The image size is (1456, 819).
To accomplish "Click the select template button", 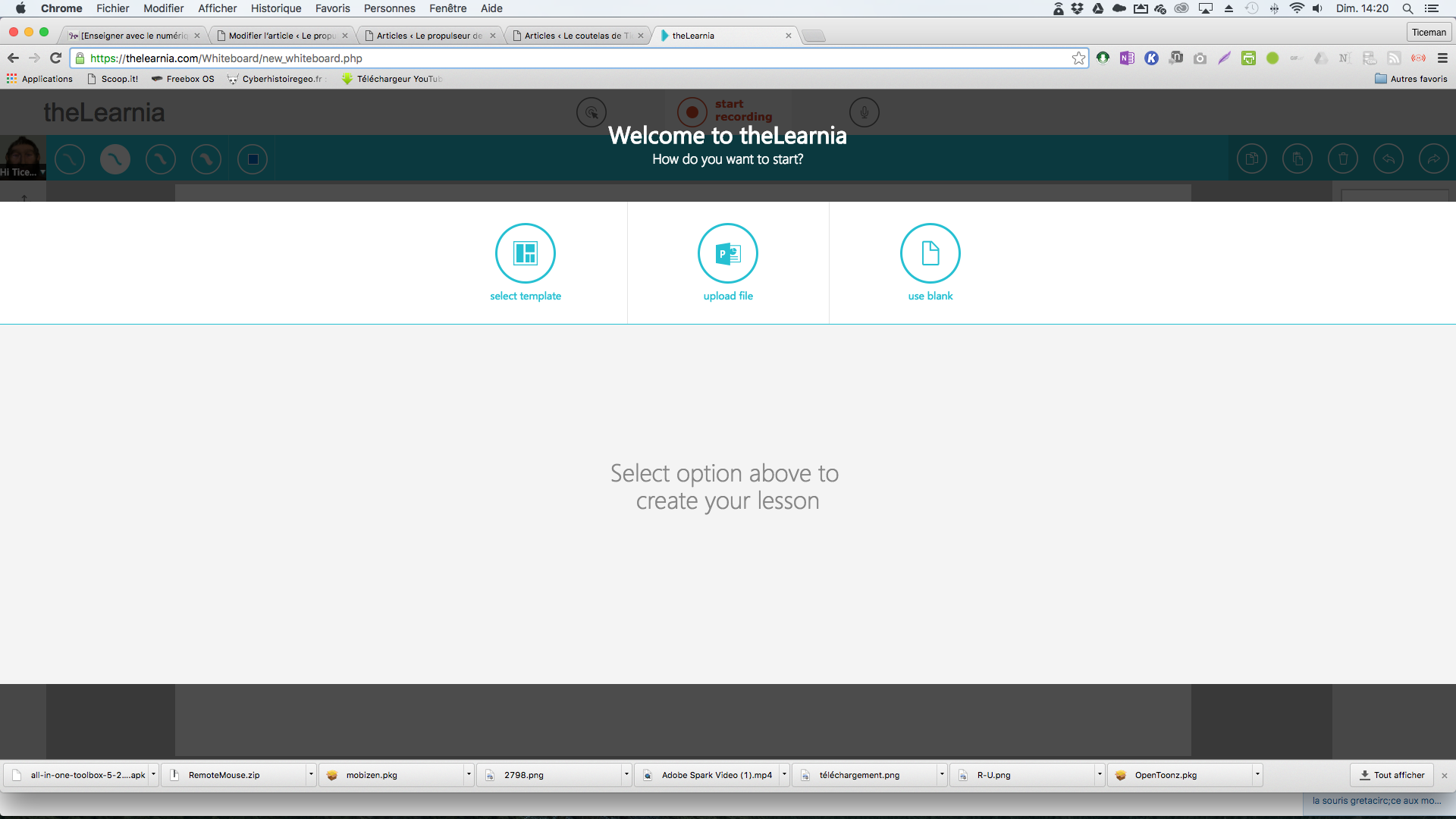I will [525, 254].
